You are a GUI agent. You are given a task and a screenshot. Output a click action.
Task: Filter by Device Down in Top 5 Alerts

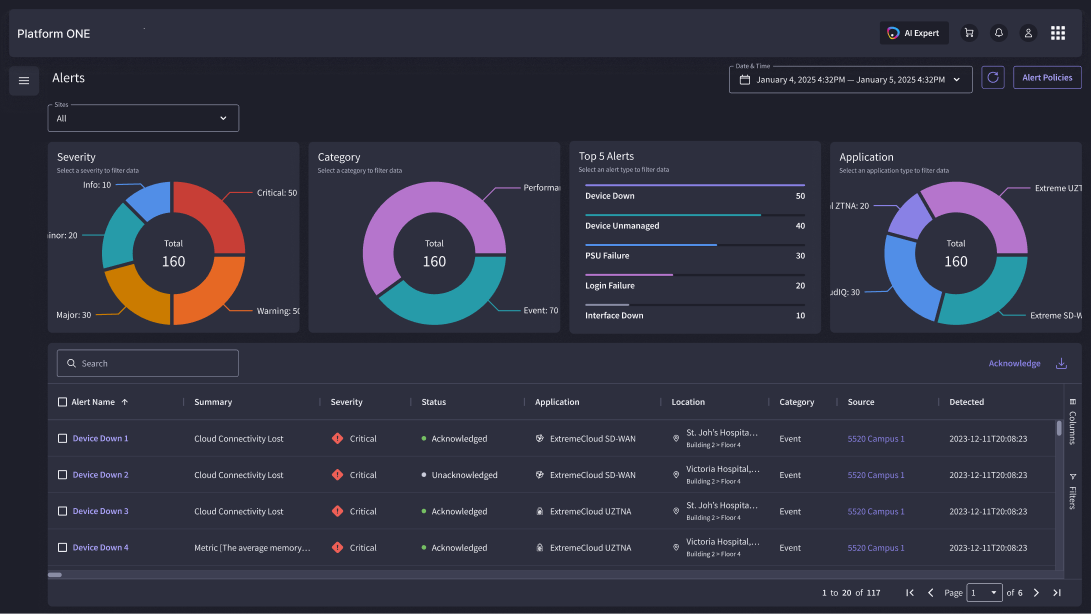point(694,192)
